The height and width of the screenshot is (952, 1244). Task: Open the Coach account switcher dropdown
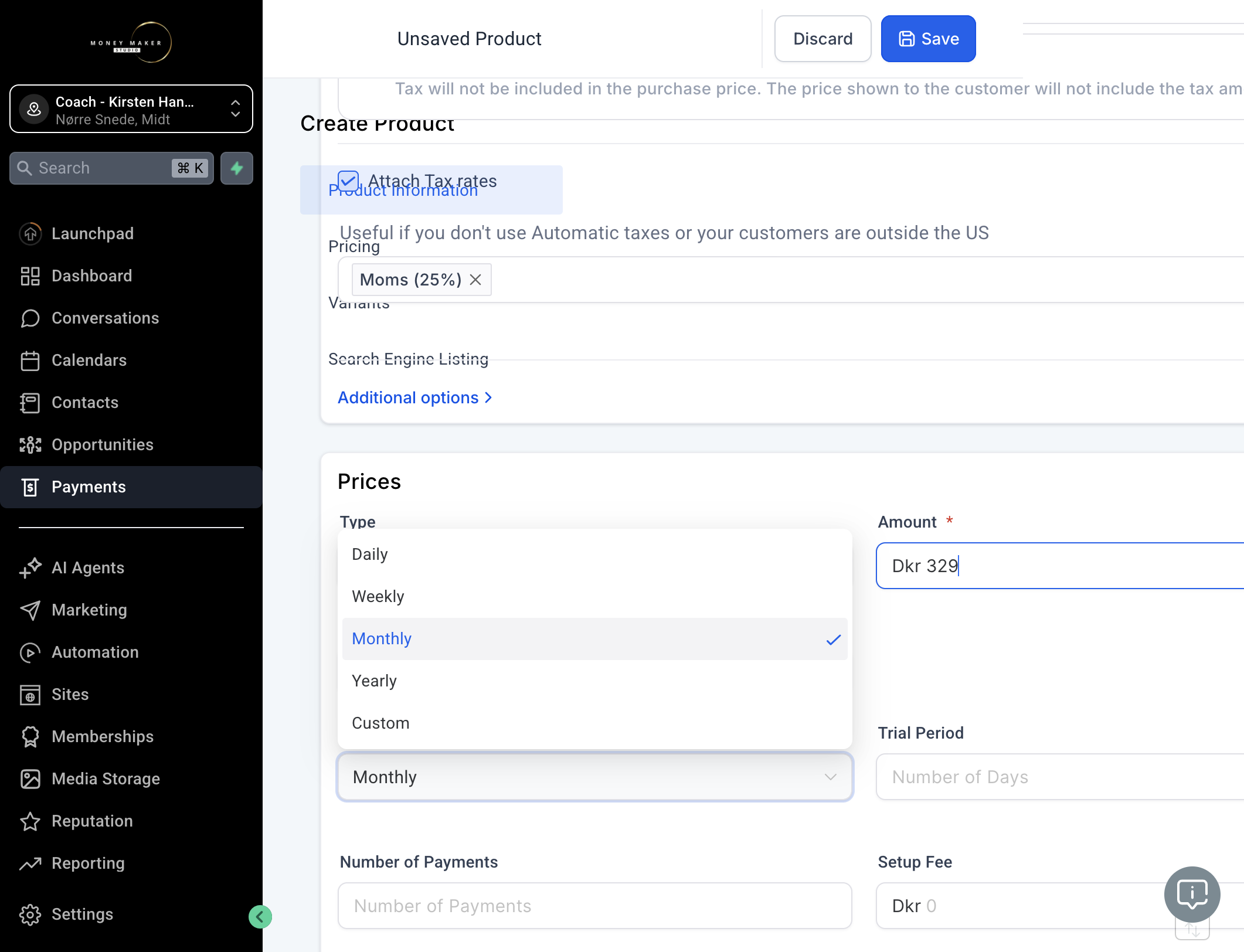[x=131, y=109]
